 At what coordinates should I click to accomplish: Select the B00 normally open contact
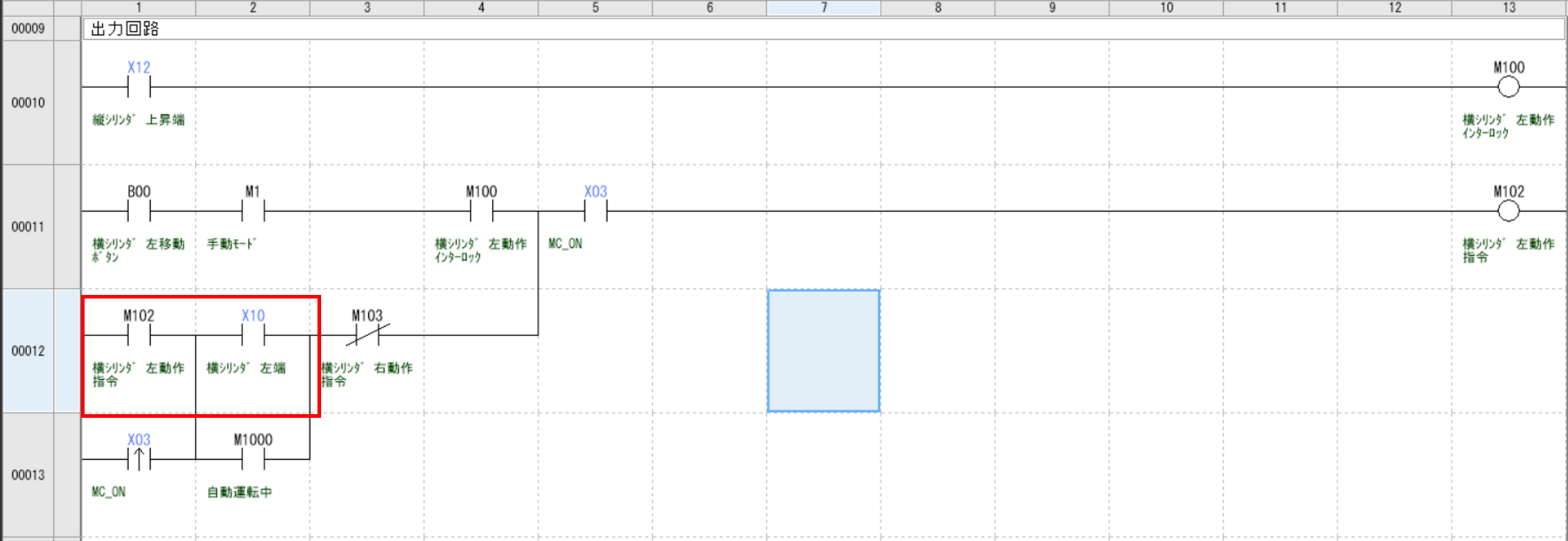tap(138, 211)
